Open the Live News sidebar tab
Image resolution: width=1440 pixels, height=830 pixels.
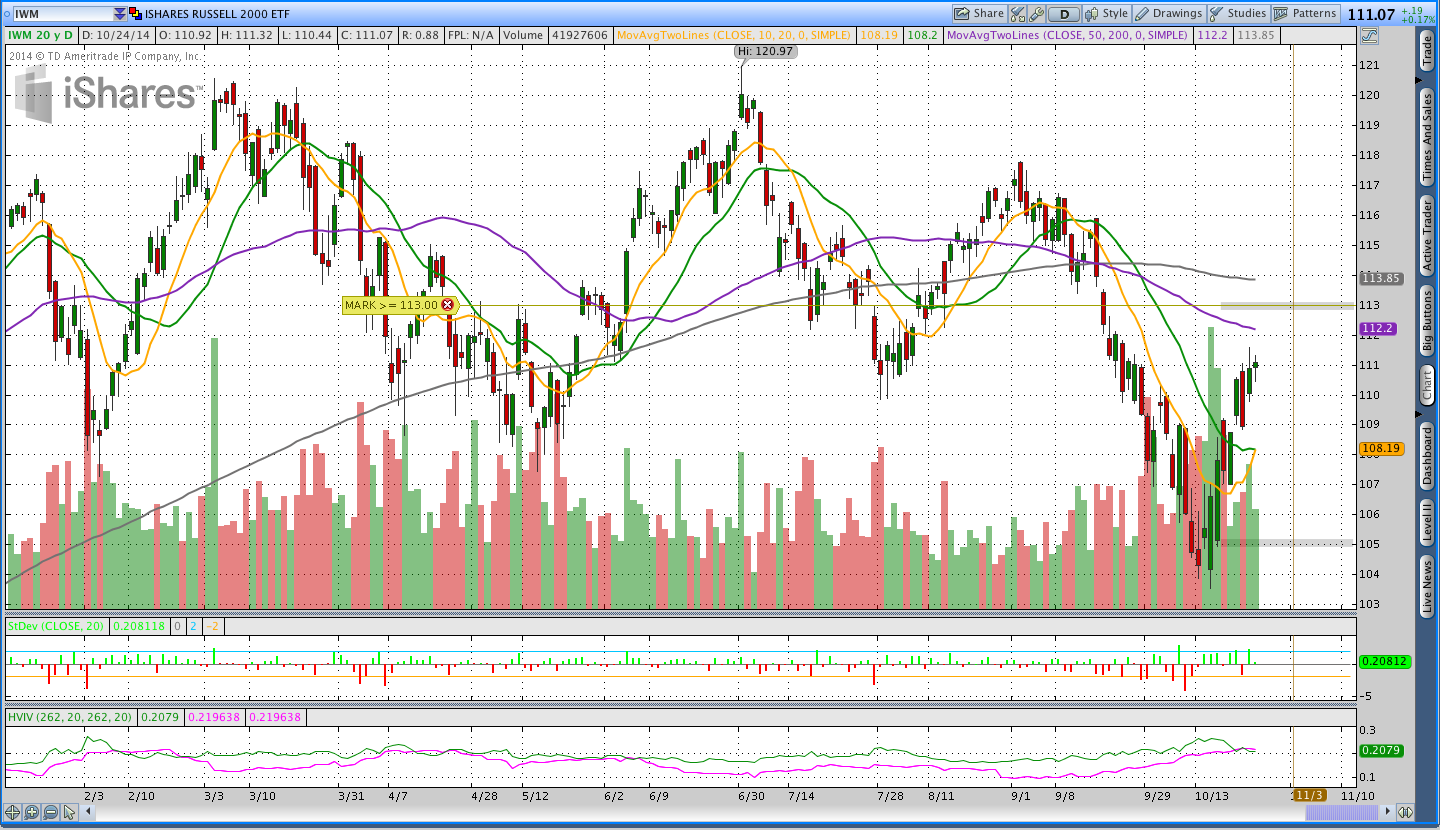click(x=1427, y=587)
